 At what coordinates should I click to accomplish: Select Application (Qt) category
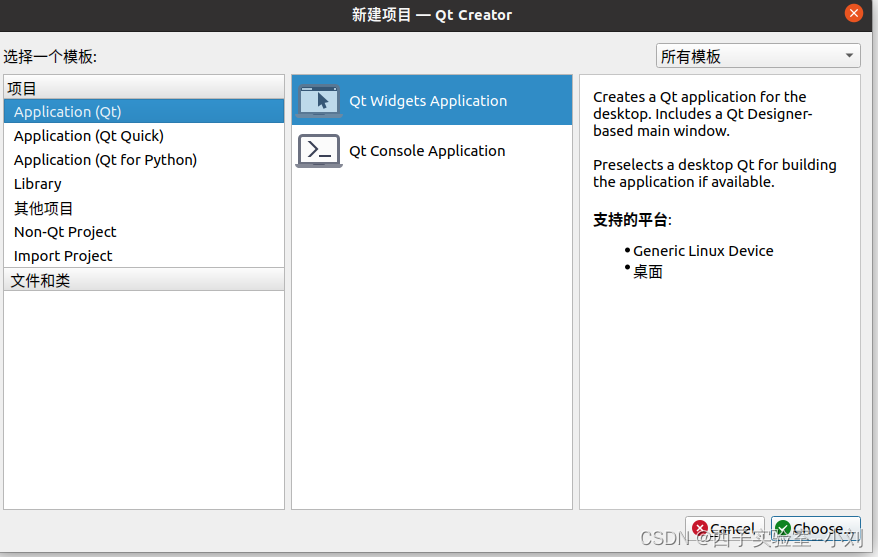(x=144, y=111)
